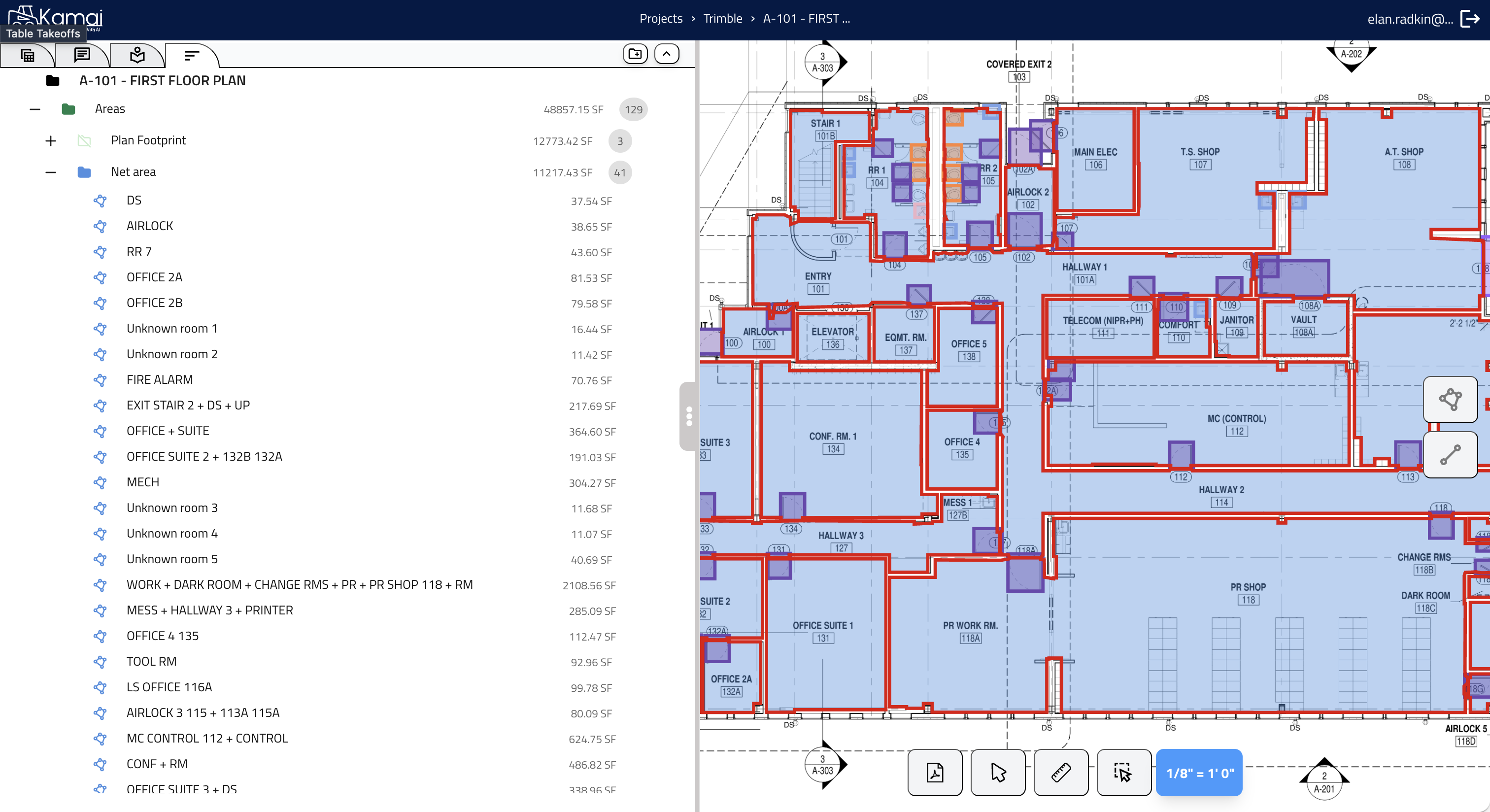The image size is (1490, 812).
Task: Collapse the panel with the chevron-up button
Action: pyautogui.click(x=666, y=54)
